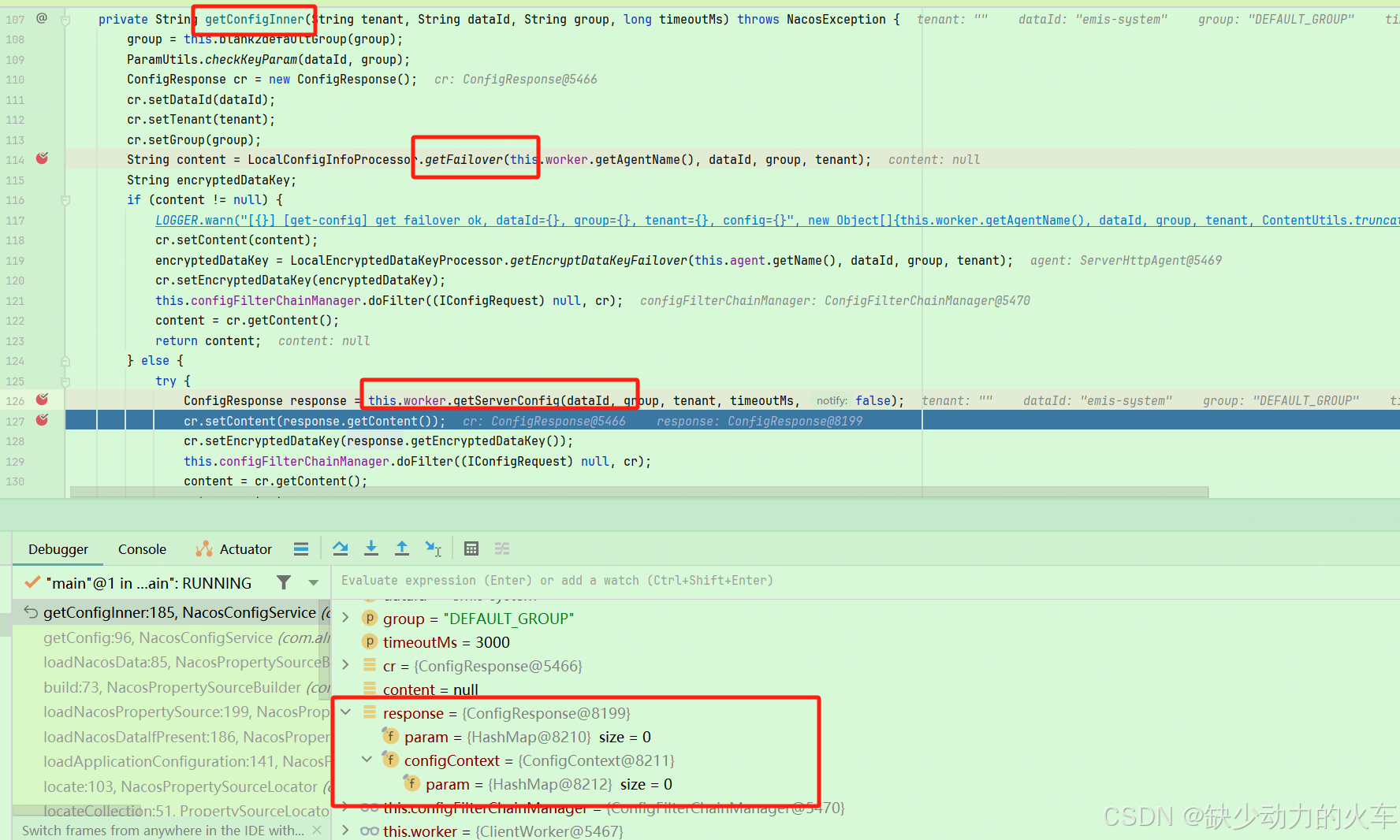1400x840 pixels.
Task: Click the parameter icon beside group variable
Action: tap(370, 619)
